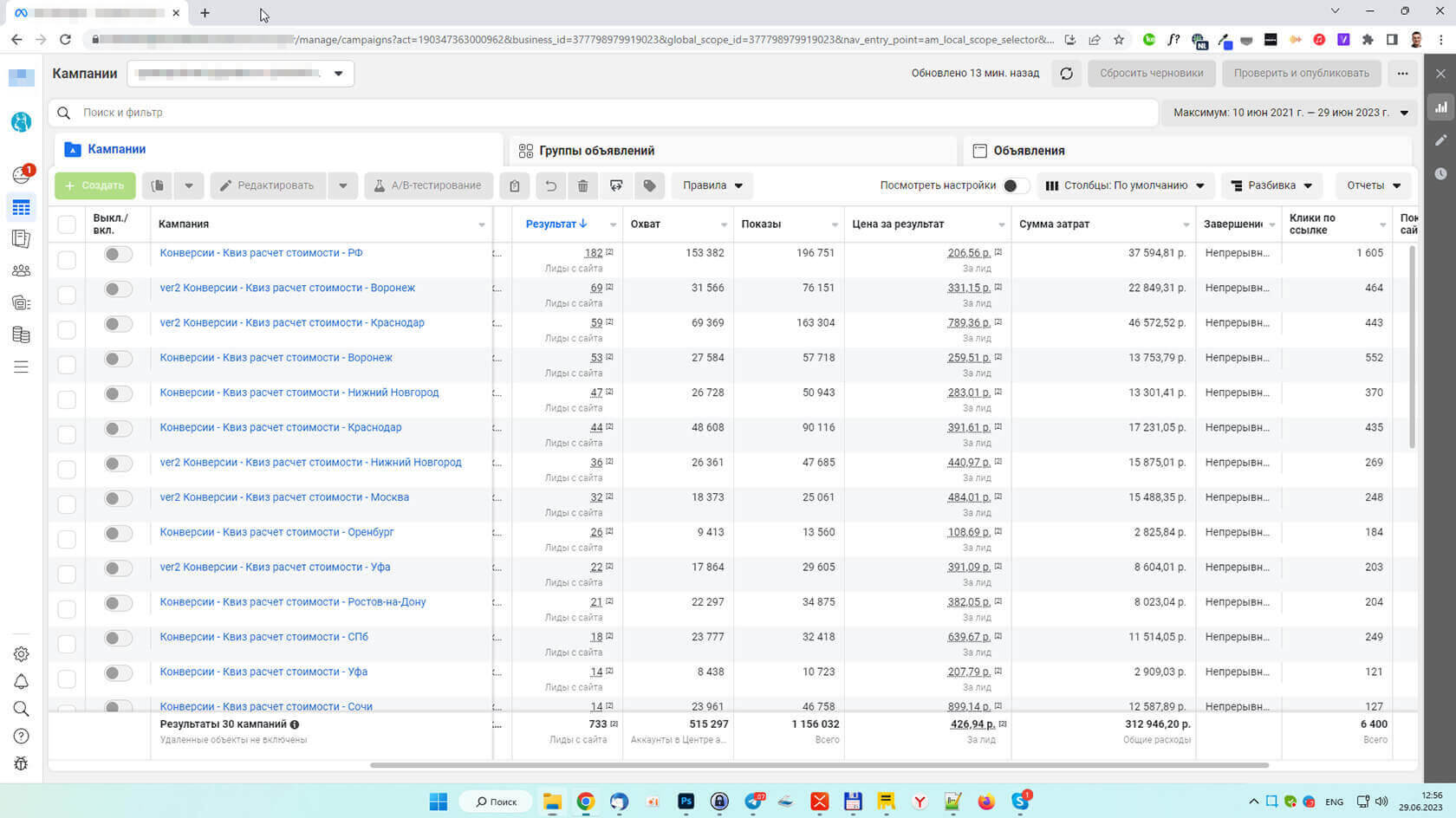Open the Правила dropdown menu
Viewport: 1456px width, 818px height.
point(712,185)
